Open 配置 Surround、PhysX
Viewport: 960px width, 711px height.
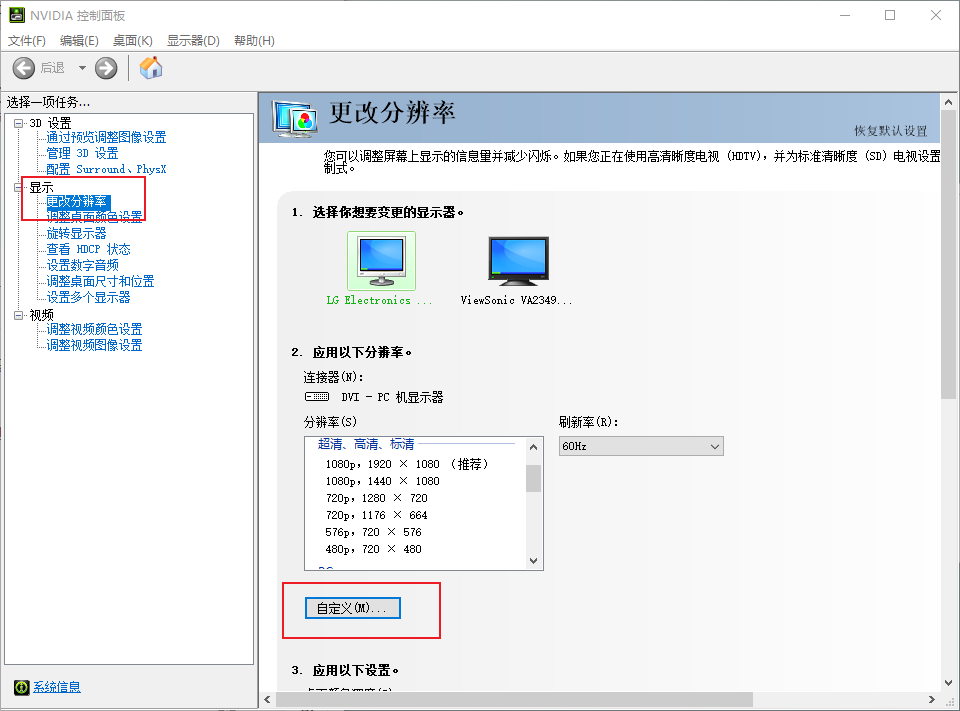[107, 169]
